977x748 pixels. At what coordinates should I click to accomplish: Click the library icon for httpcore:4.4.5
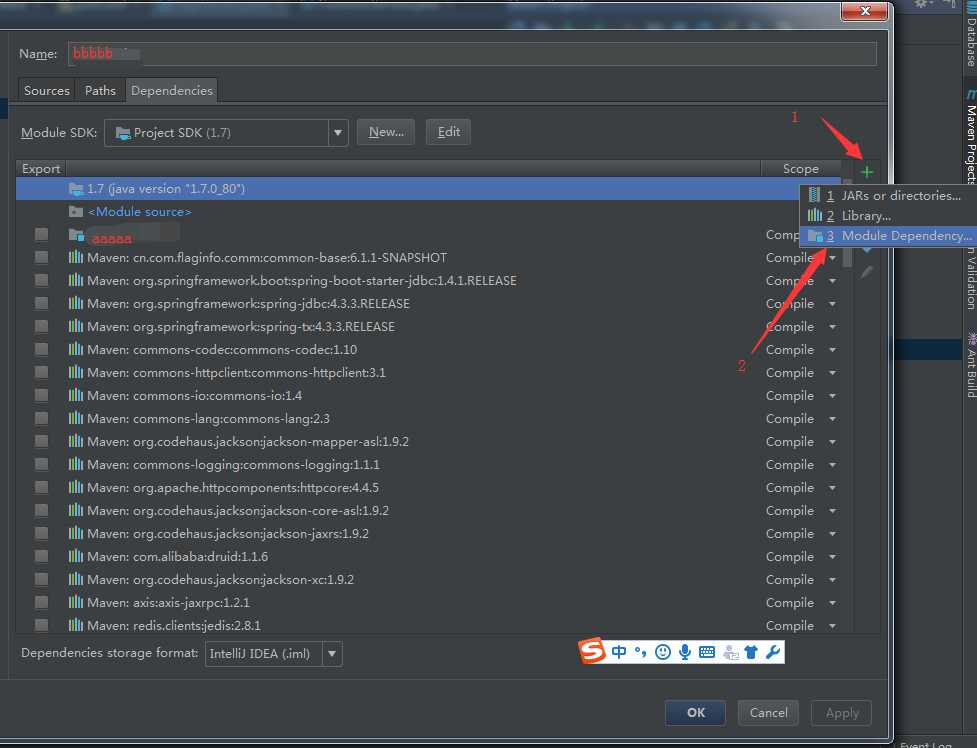(x=76, y=487)
